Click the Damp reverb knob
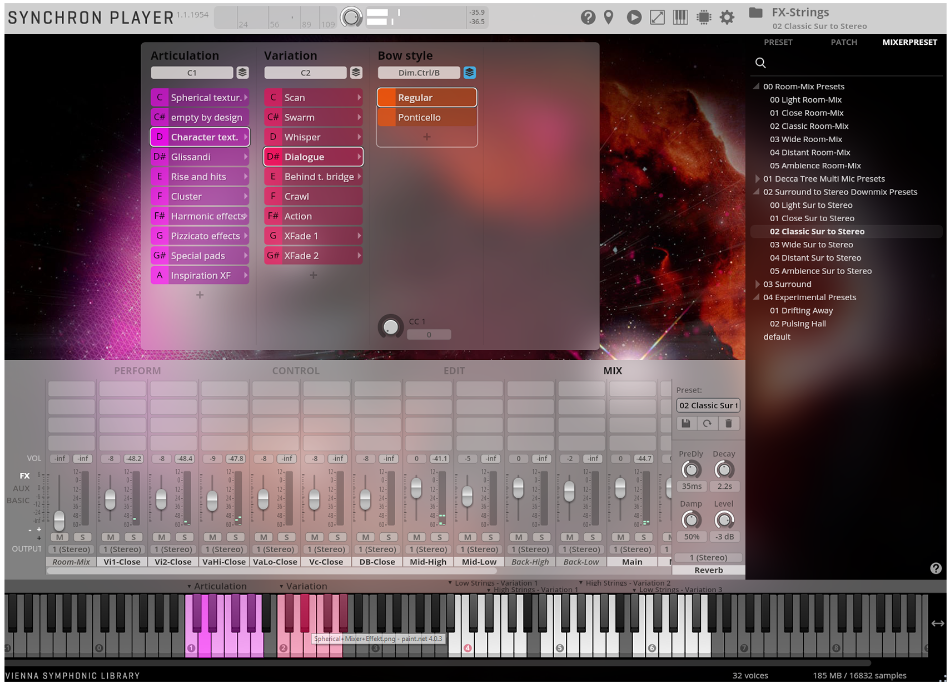 pyautogui.click(x=691, y=520)
